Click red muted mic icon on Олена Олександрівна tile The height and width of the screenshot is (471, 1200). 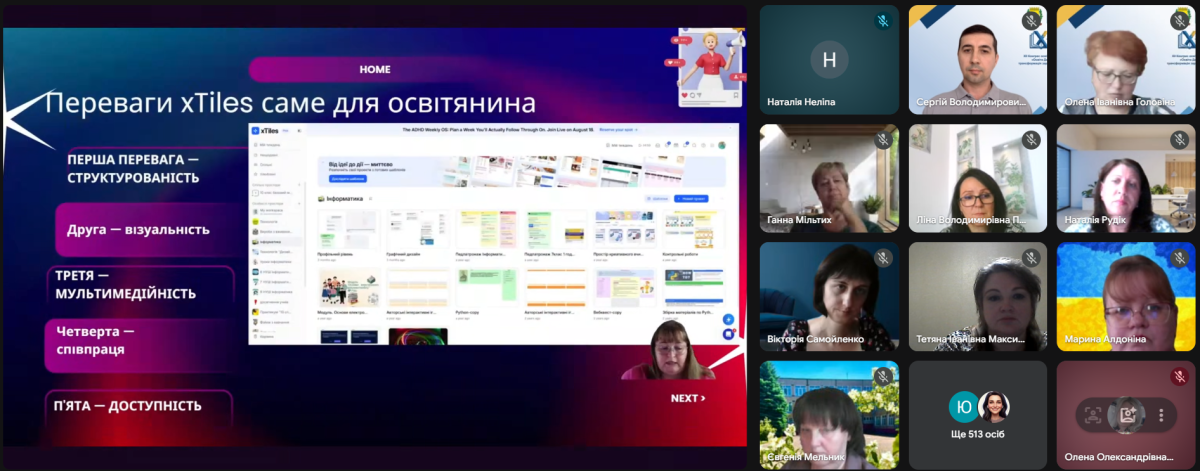coord(1179,376)
